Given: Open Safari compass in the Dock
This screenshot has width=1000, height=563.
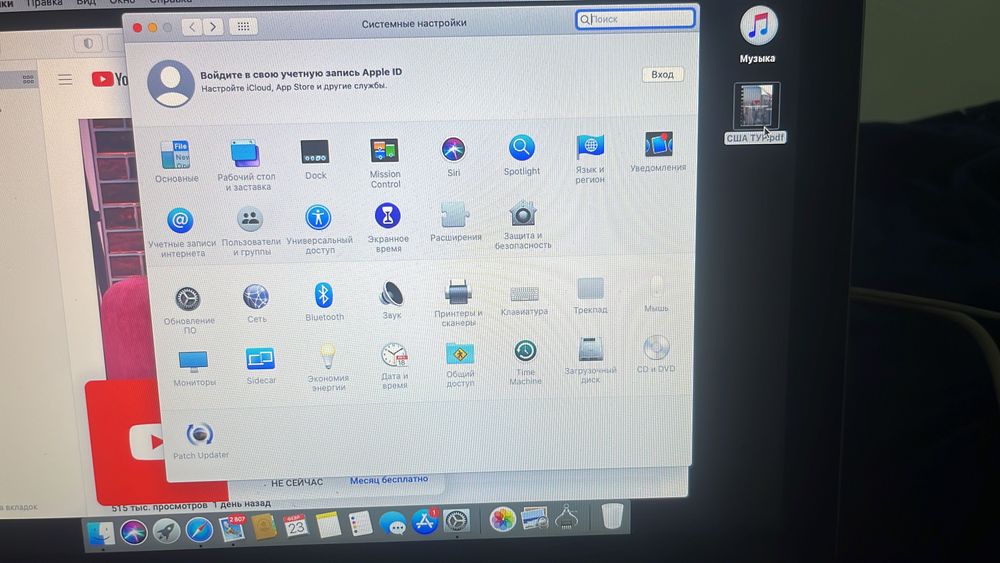Looking at the screenshot, I should (x=199, y=530).
